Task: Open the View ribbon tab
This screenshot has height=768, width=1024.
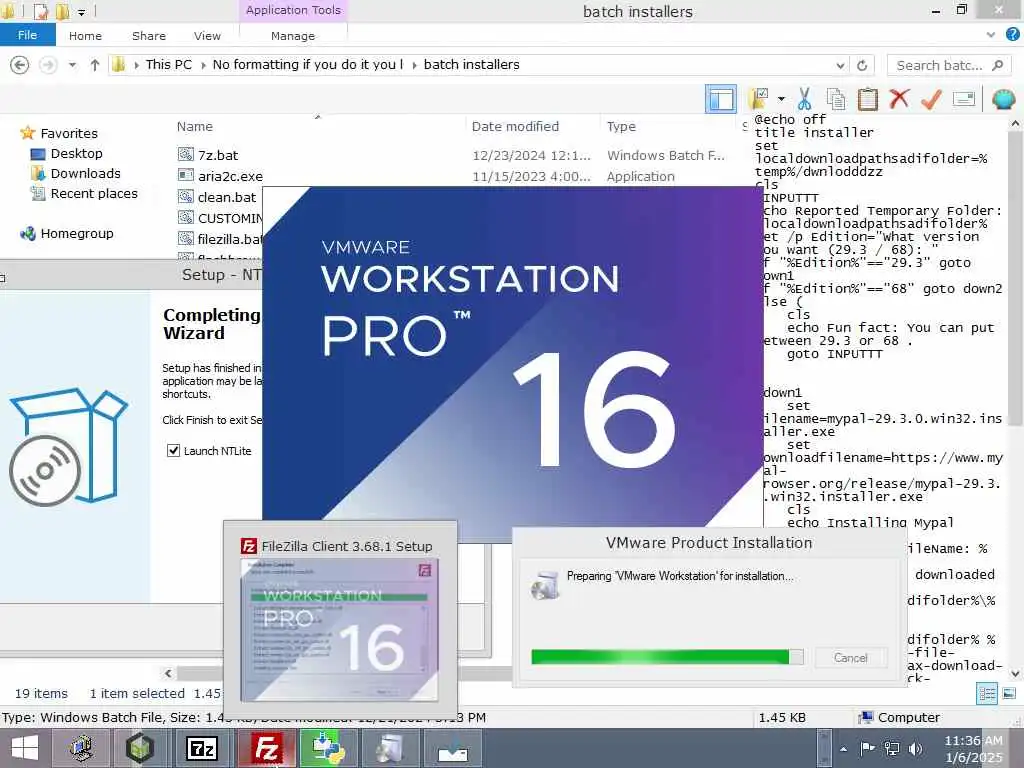Action: pyautogui.click(x=207, y=36)
